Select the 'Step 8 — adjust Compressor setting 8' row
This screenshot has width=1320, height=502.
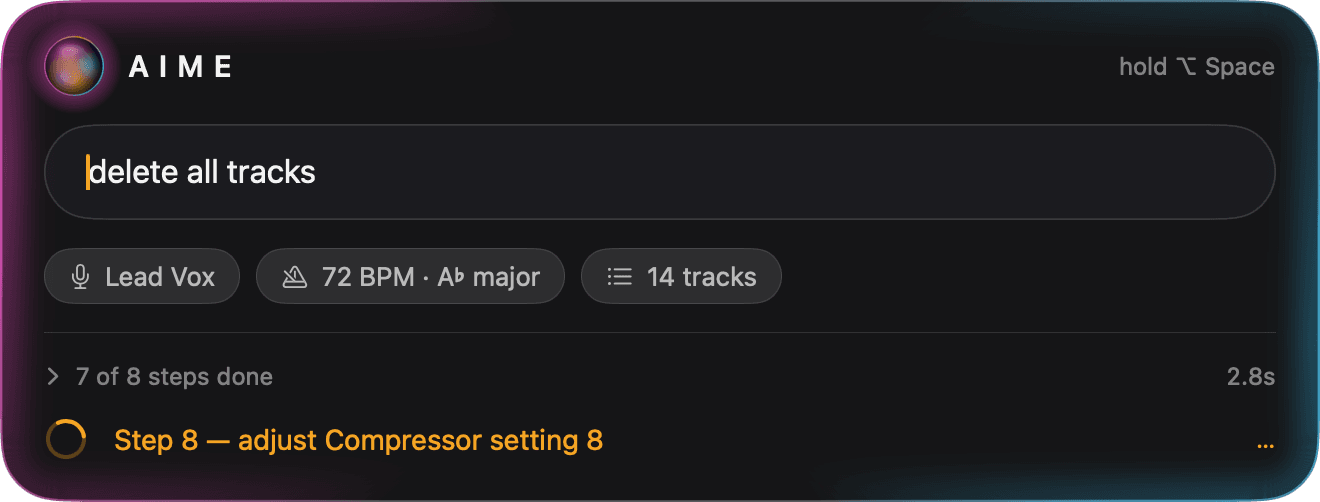pos(660,440)
